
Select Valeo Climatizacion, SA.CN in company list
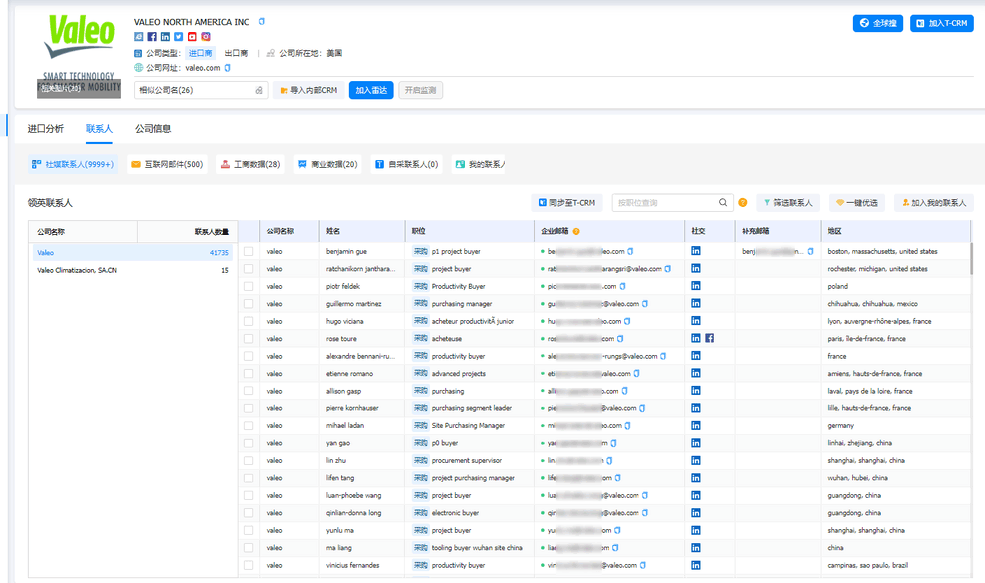click(77, 270)
